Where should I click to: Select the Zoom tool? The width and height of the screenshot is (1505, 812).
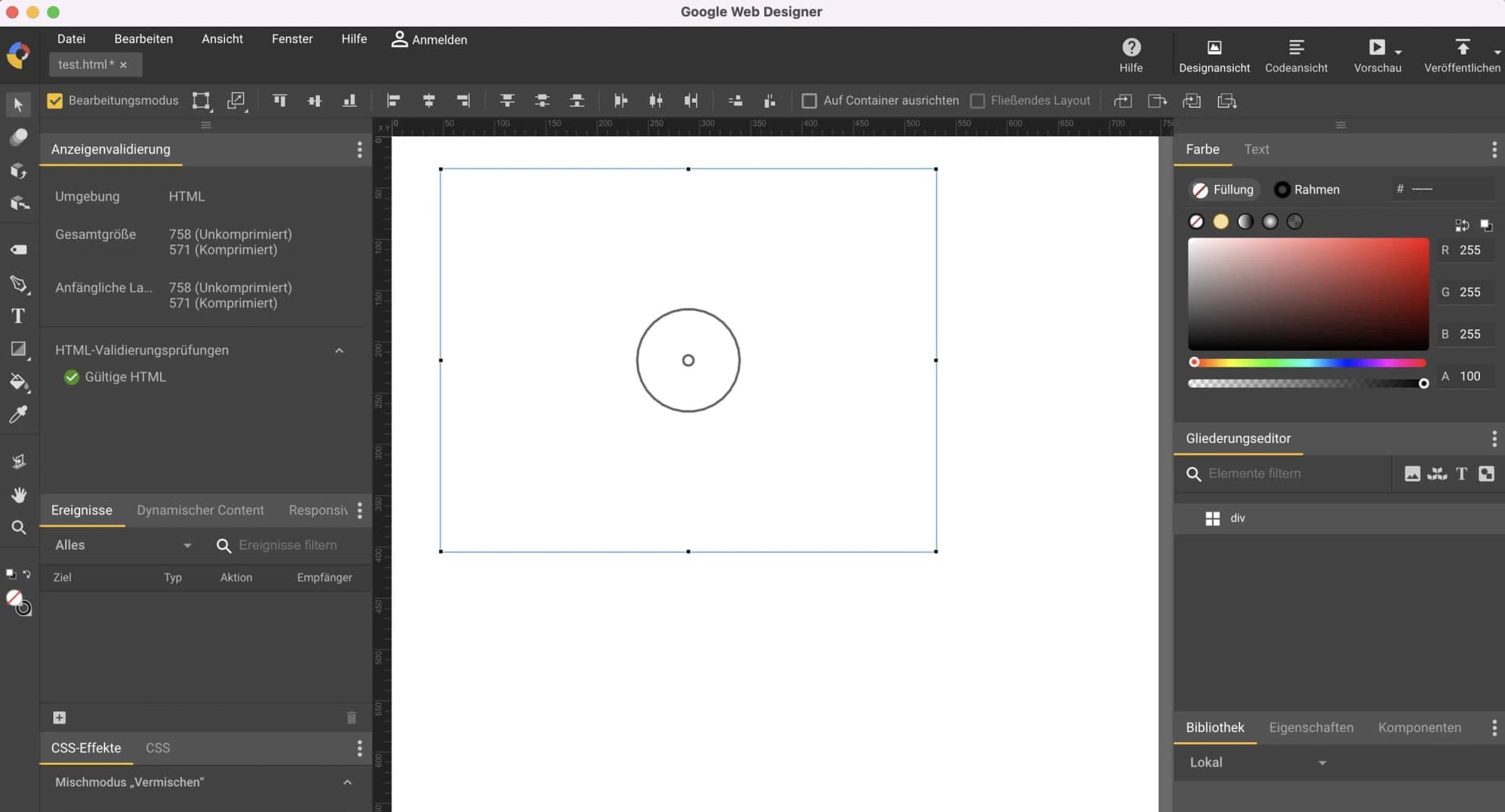(x=19, y=527)
